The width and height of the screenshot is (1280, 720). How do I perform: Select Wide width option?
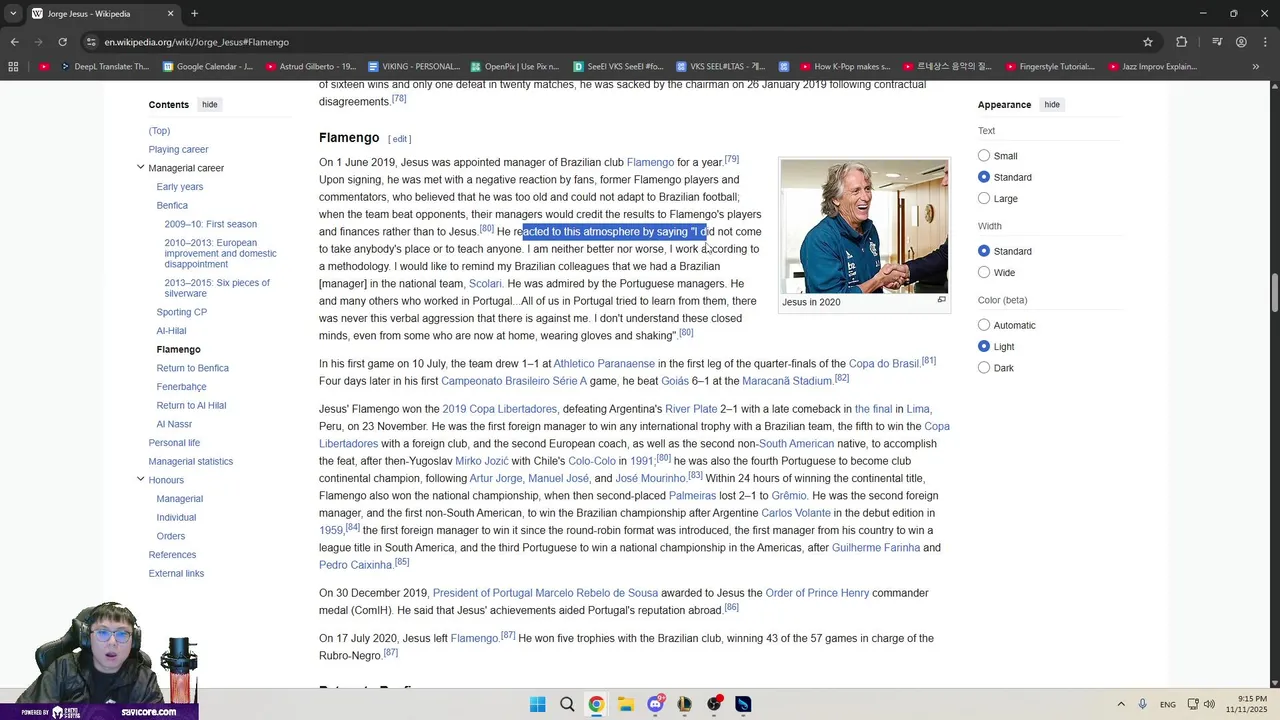click(x=984, y=272)
